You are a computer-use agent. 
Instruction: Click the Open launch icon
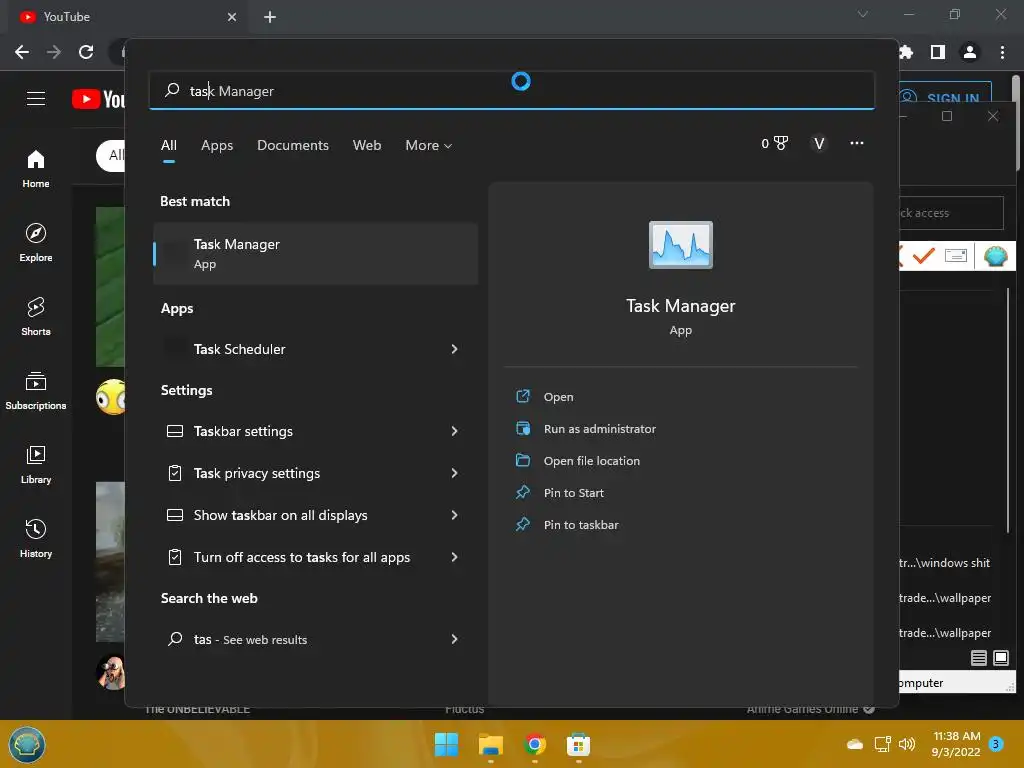pos(522,396)
